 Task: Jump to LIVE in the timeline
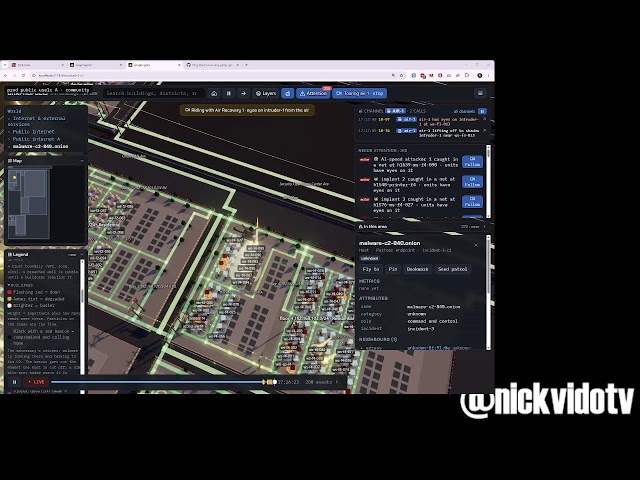click(36, 382)
